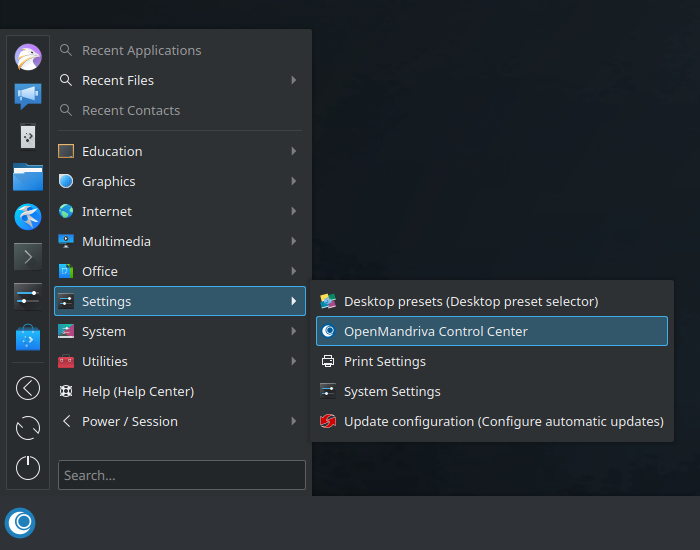This screenshot has height=550, width=700.
Task: Click the Power / Session back chevron icon
Action: pos(67,421)
